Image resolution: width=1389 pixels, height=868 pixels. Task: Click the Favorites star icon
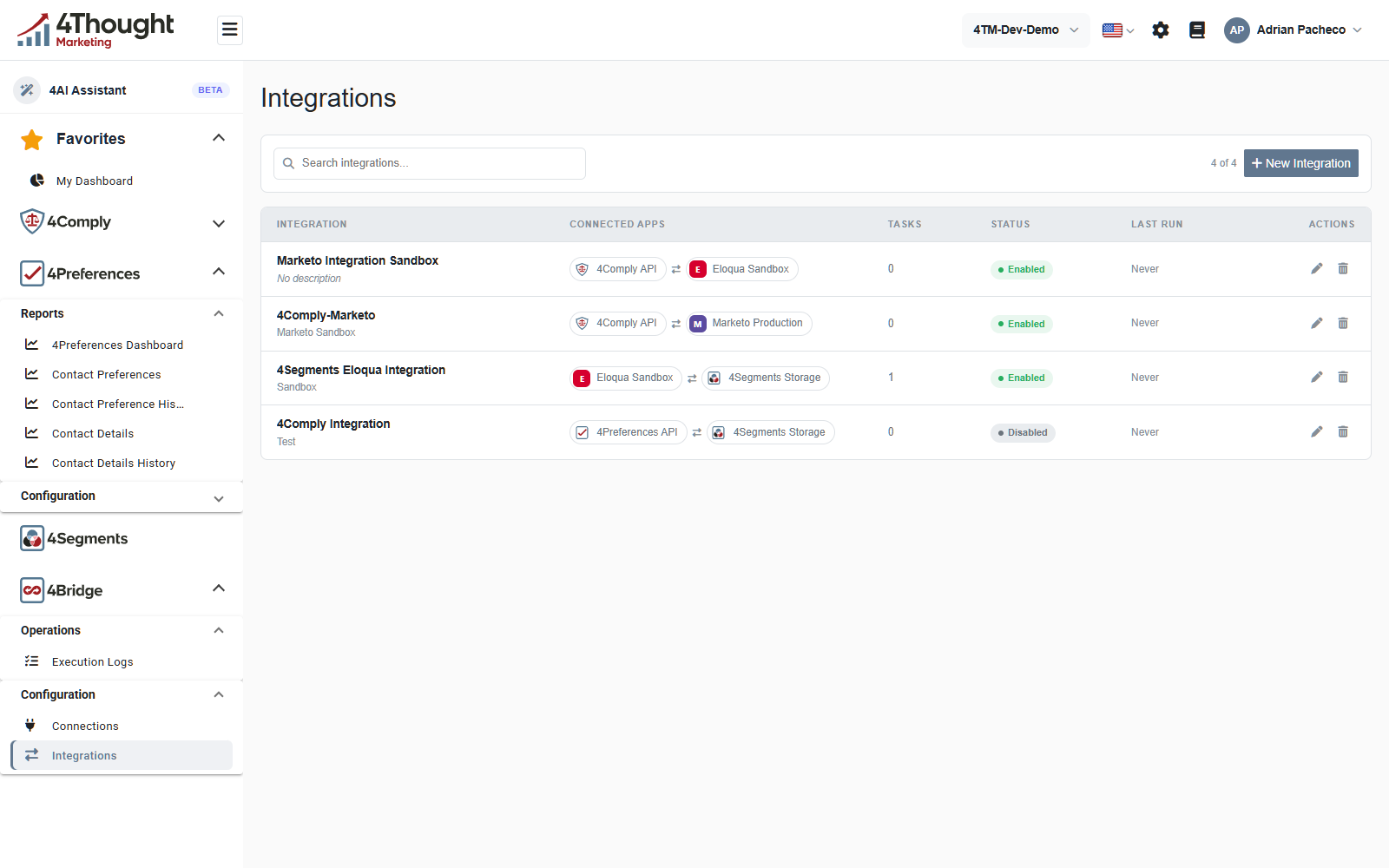pyautogui.click(x=32, y=139)
